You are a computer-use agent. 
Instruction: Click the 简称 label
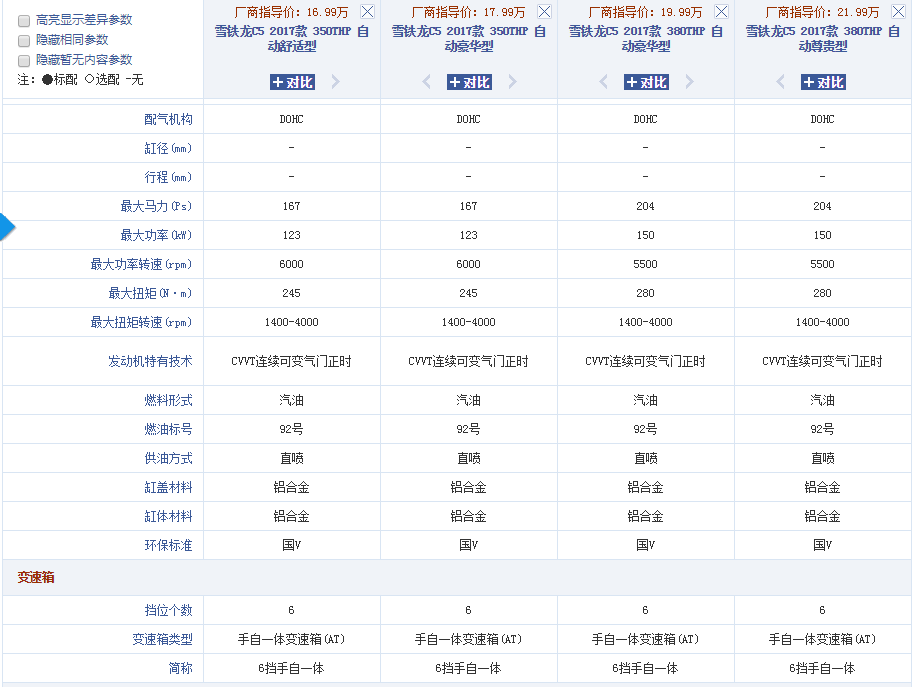180,668
